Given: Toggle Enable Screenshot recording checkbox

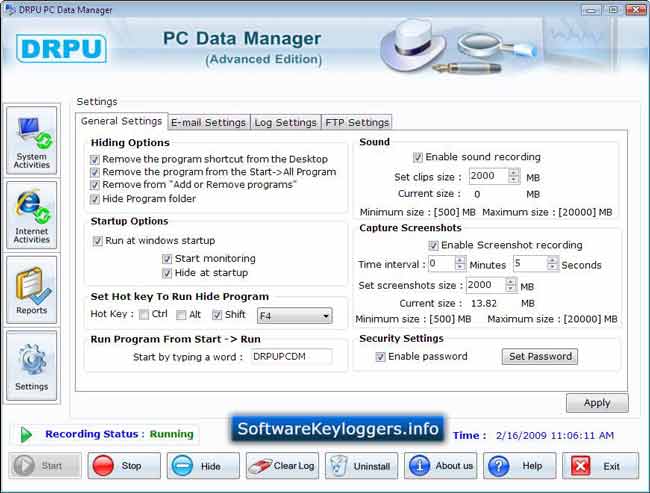Looking at the screenshot, I should [433, 245].
